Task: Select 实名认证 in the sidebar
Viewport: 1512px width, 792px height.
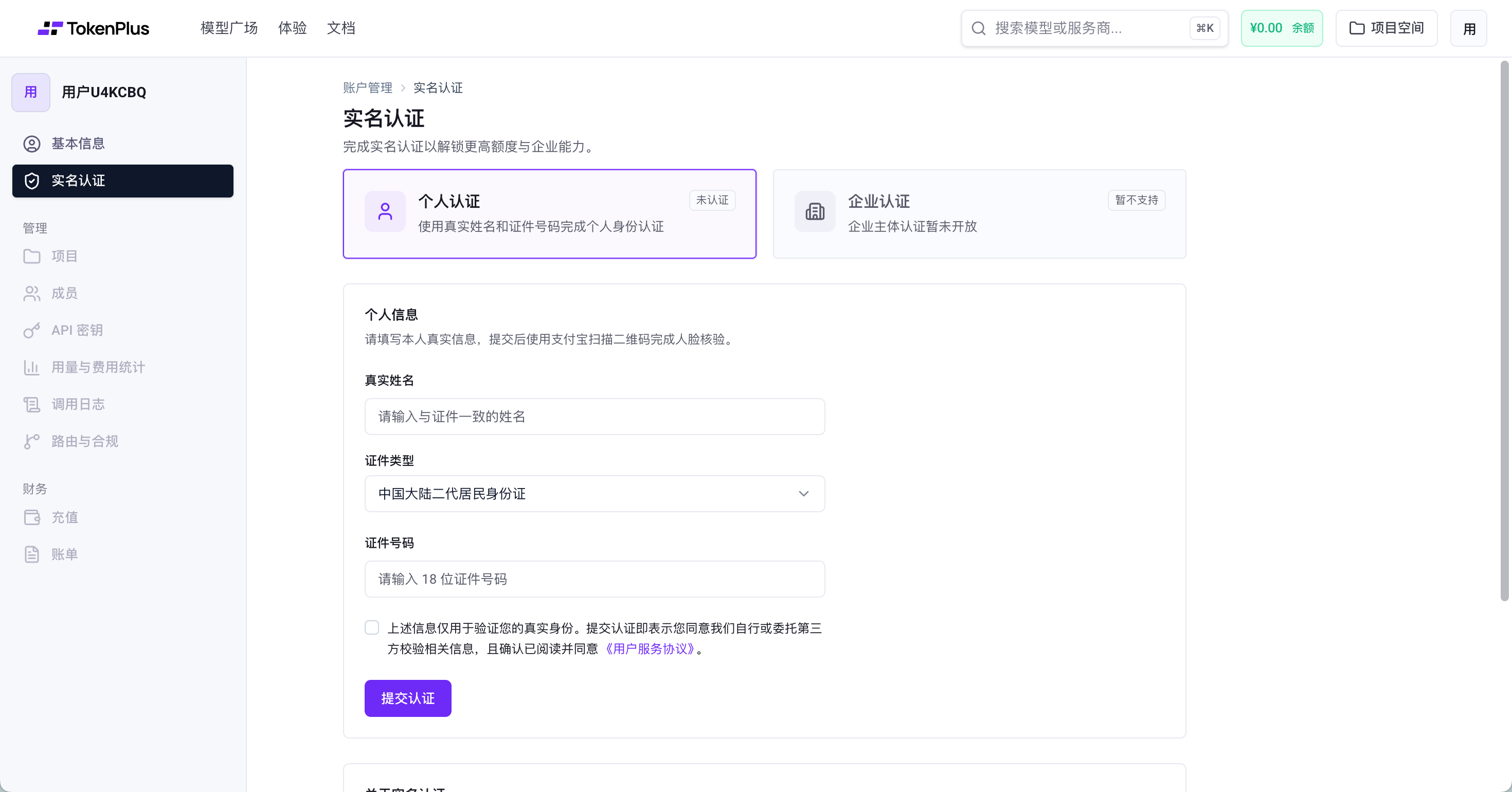Action: pos(123,181)
